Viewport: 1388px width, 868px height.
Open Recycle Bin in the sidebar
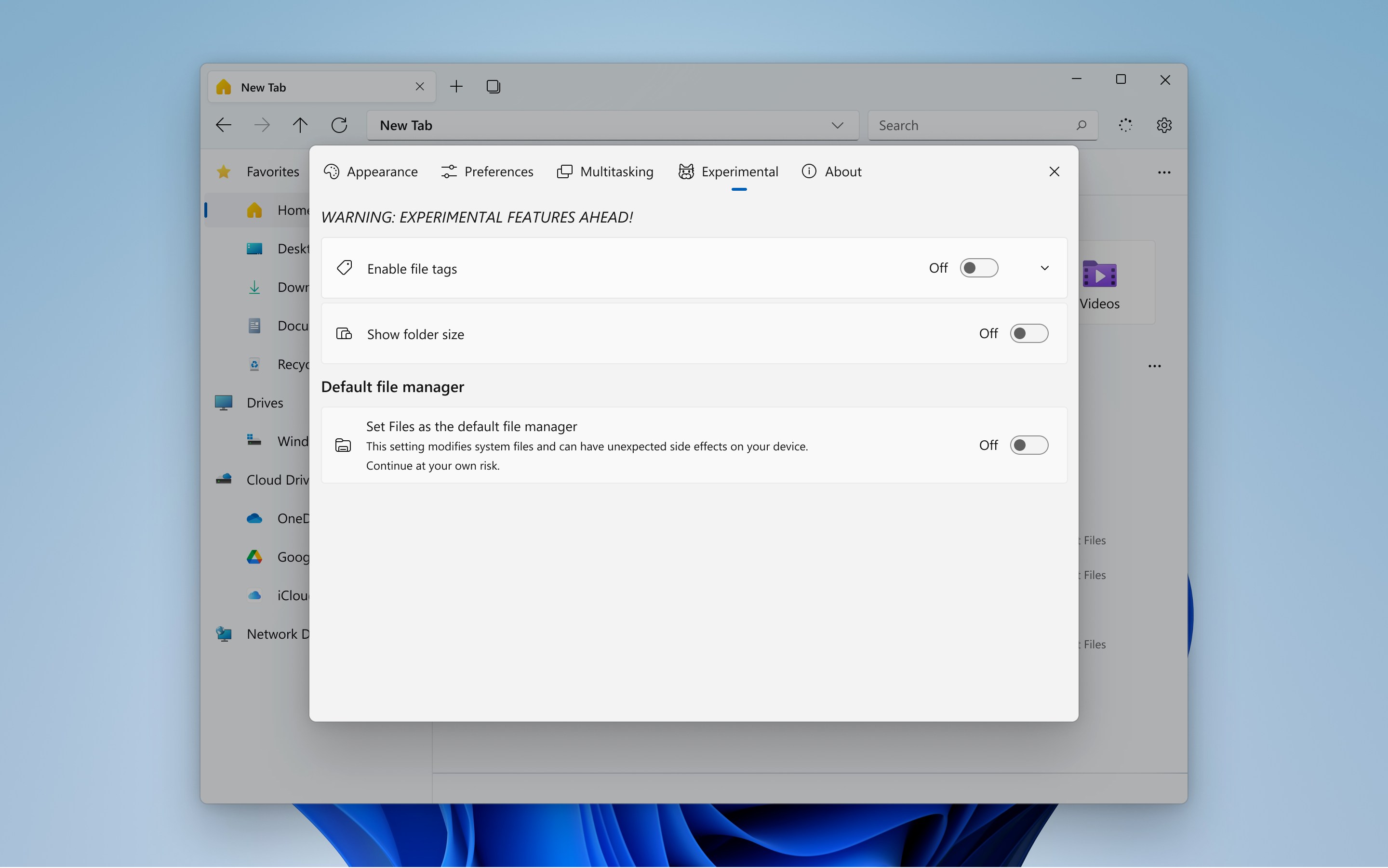[x=257, y=365]
